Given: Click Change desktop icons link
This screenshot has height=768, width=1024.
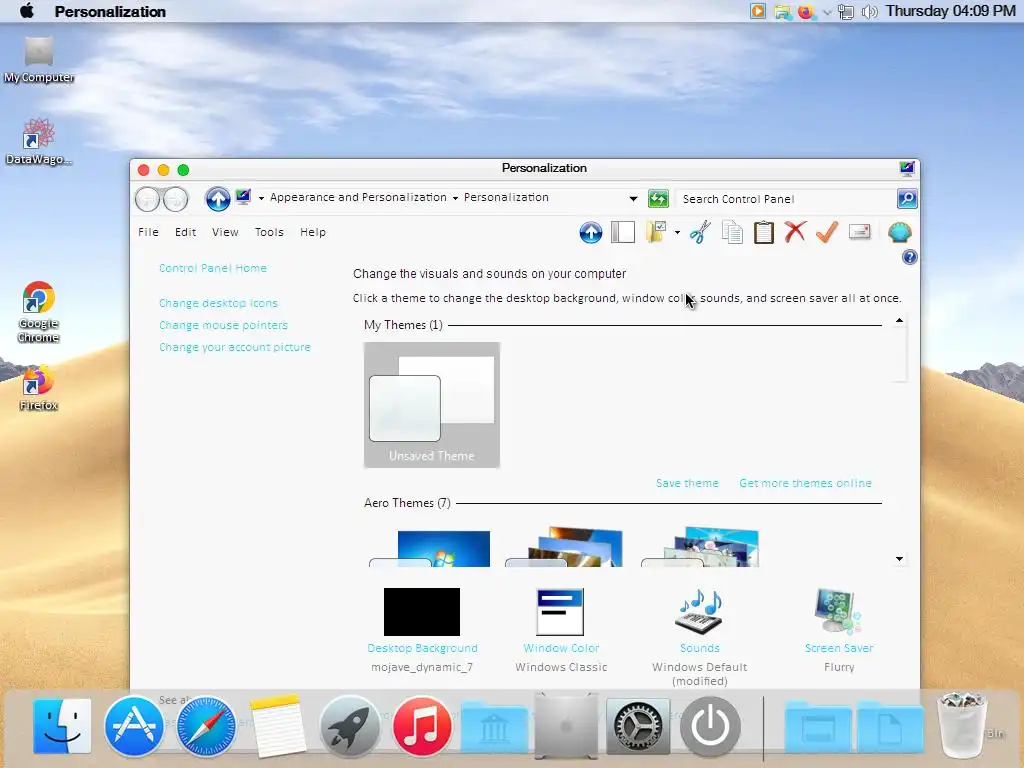Looking at the screenshot, I should 218,303.
